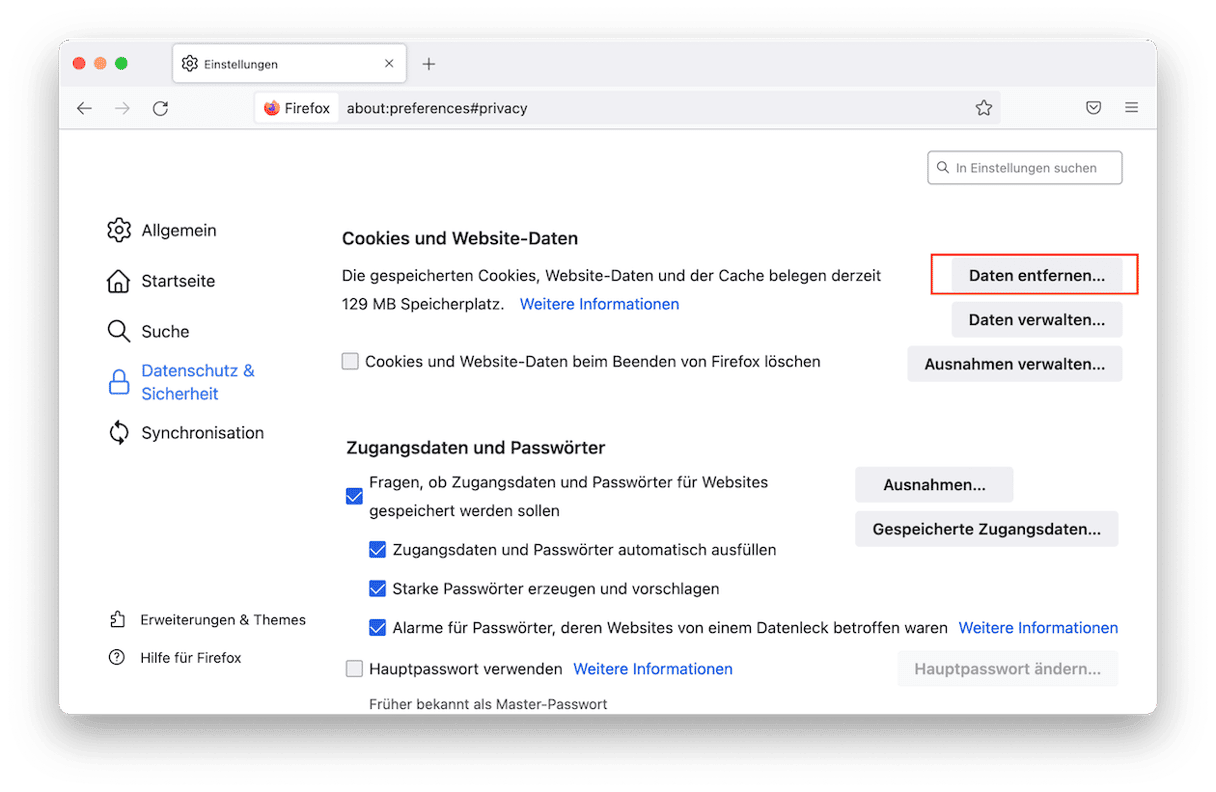Enable deleting cookies when Firefox closes
The height and width of the screenshot is (792, 1216).
[350, 362]
